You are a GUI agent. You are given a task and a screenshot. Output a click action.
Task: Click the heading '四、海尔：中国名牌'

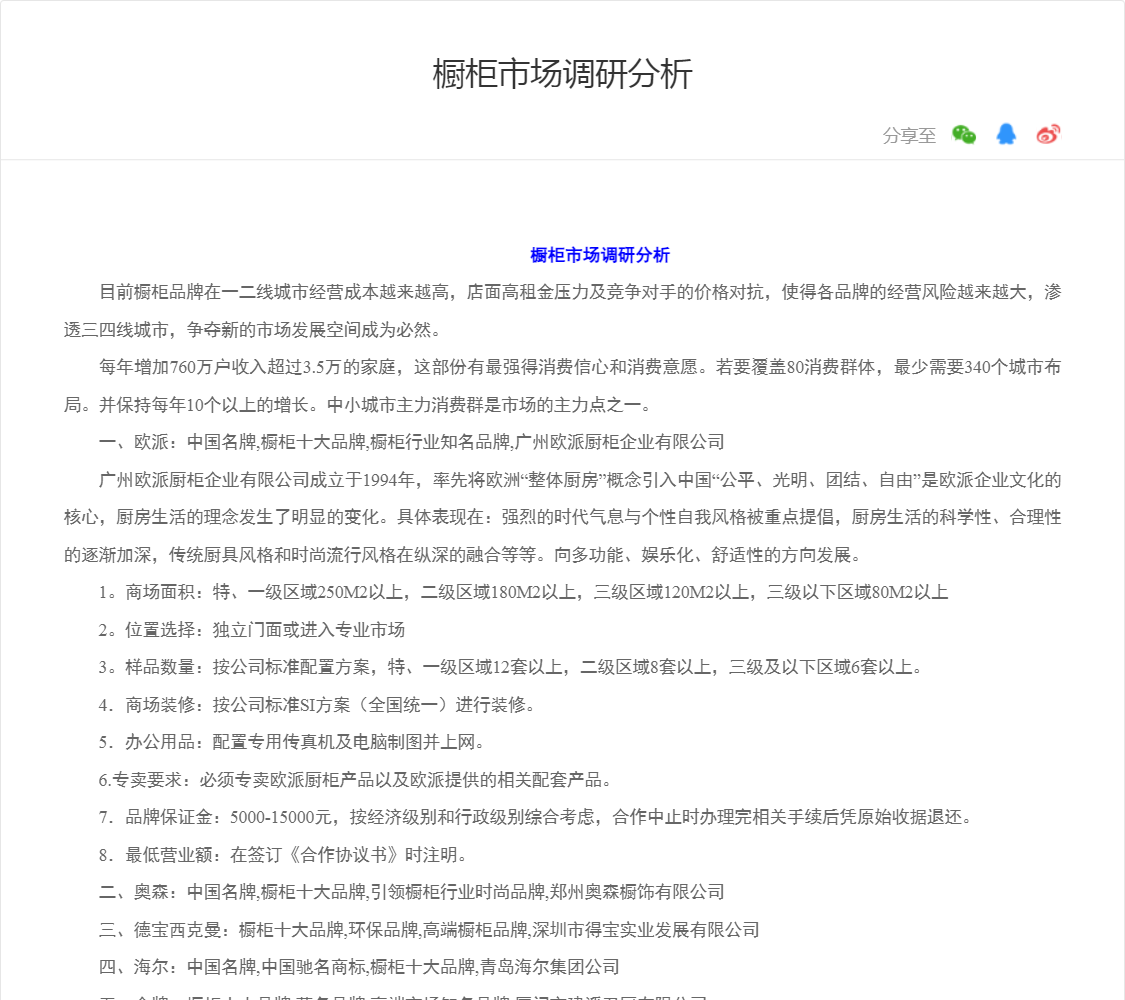(359, 967)
